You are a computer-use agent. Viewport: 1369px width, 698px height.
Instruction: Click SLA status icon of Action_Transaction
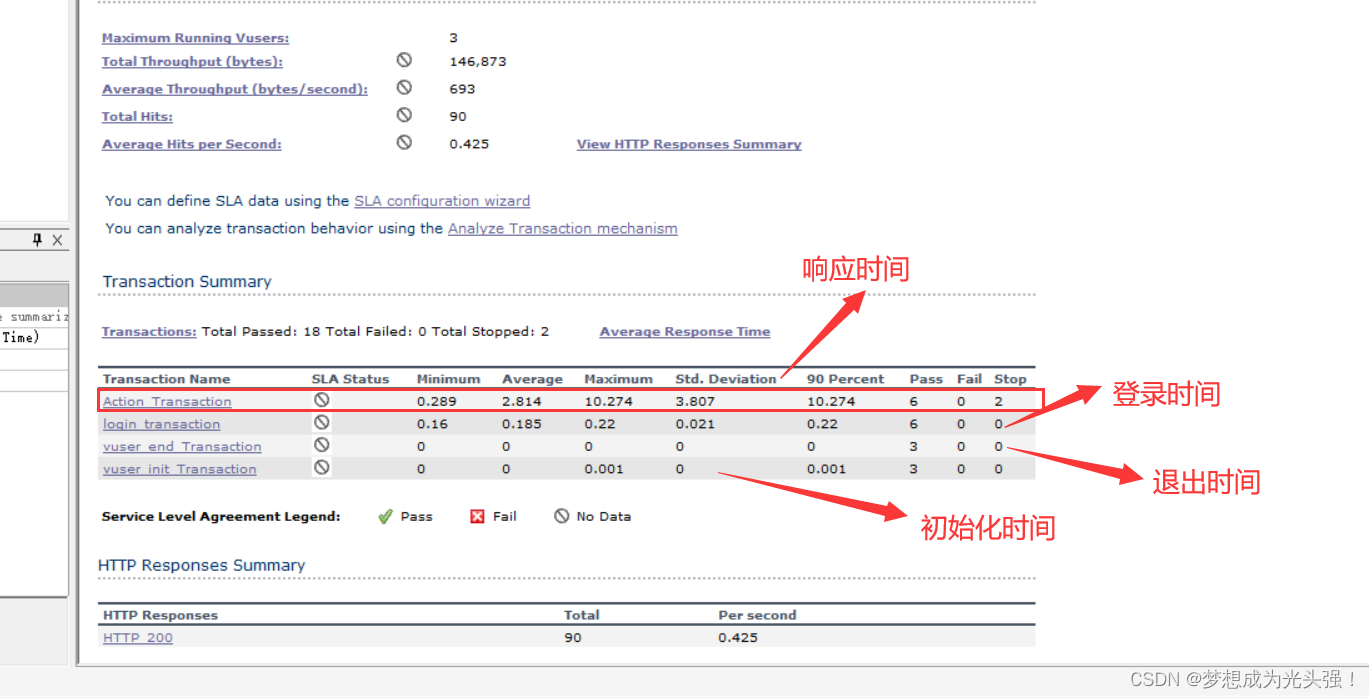322,399
